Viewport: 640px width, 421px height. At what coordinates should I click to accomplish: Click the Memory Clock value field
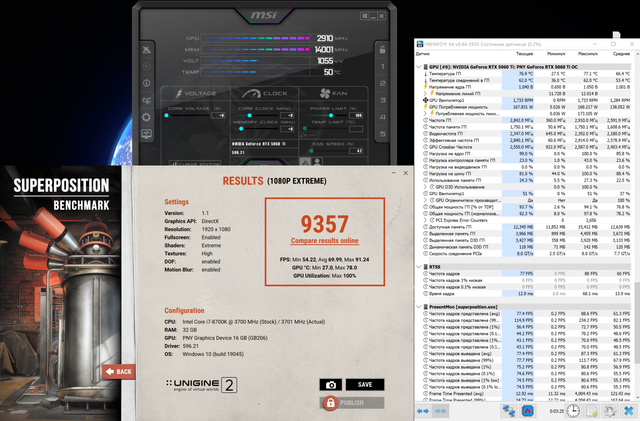[288, 129]
